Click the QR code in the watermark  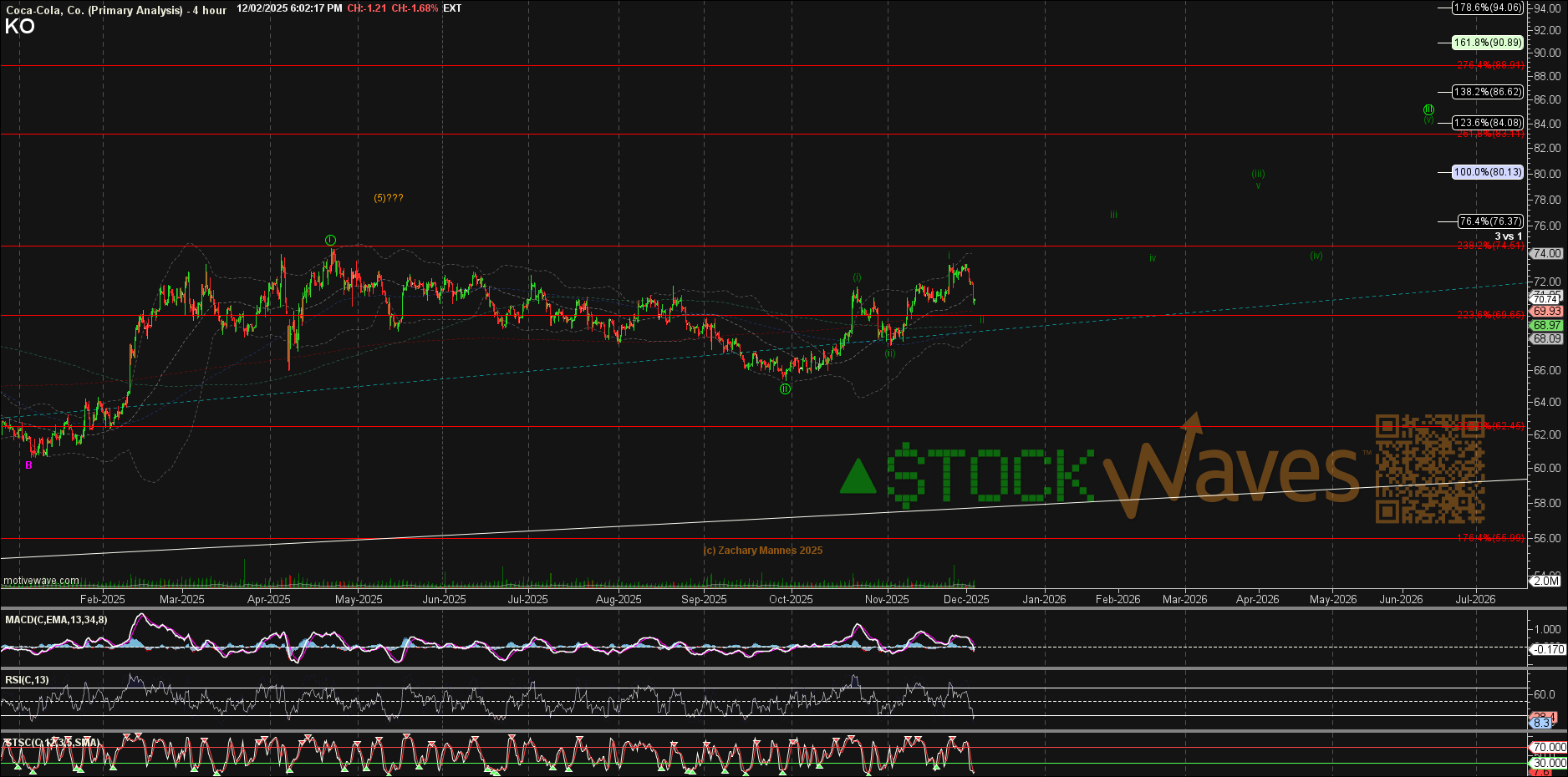click(x=1429, y=468)
